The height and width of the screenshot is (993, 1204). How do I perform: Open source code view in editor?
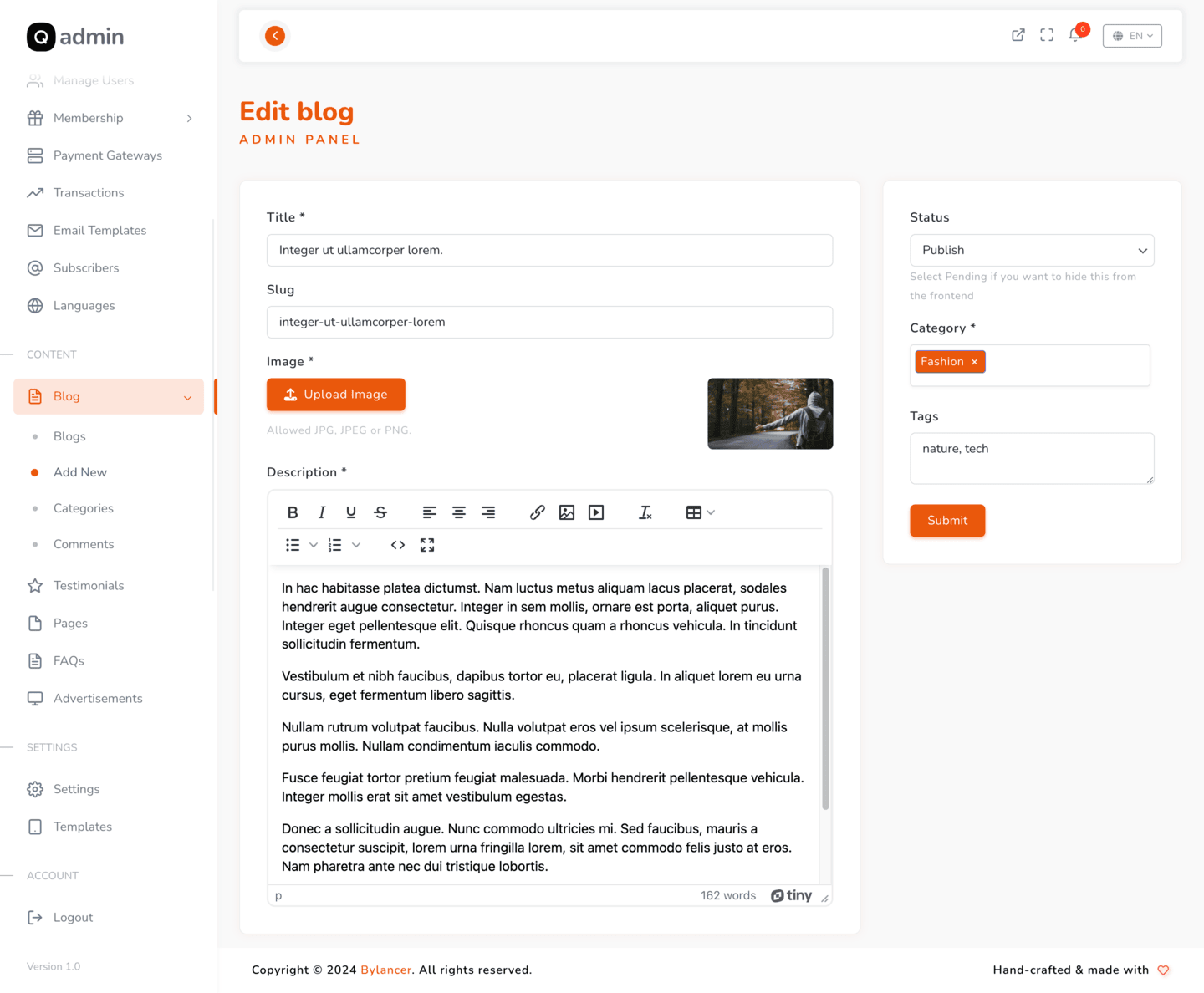click(x=398, y=545)
